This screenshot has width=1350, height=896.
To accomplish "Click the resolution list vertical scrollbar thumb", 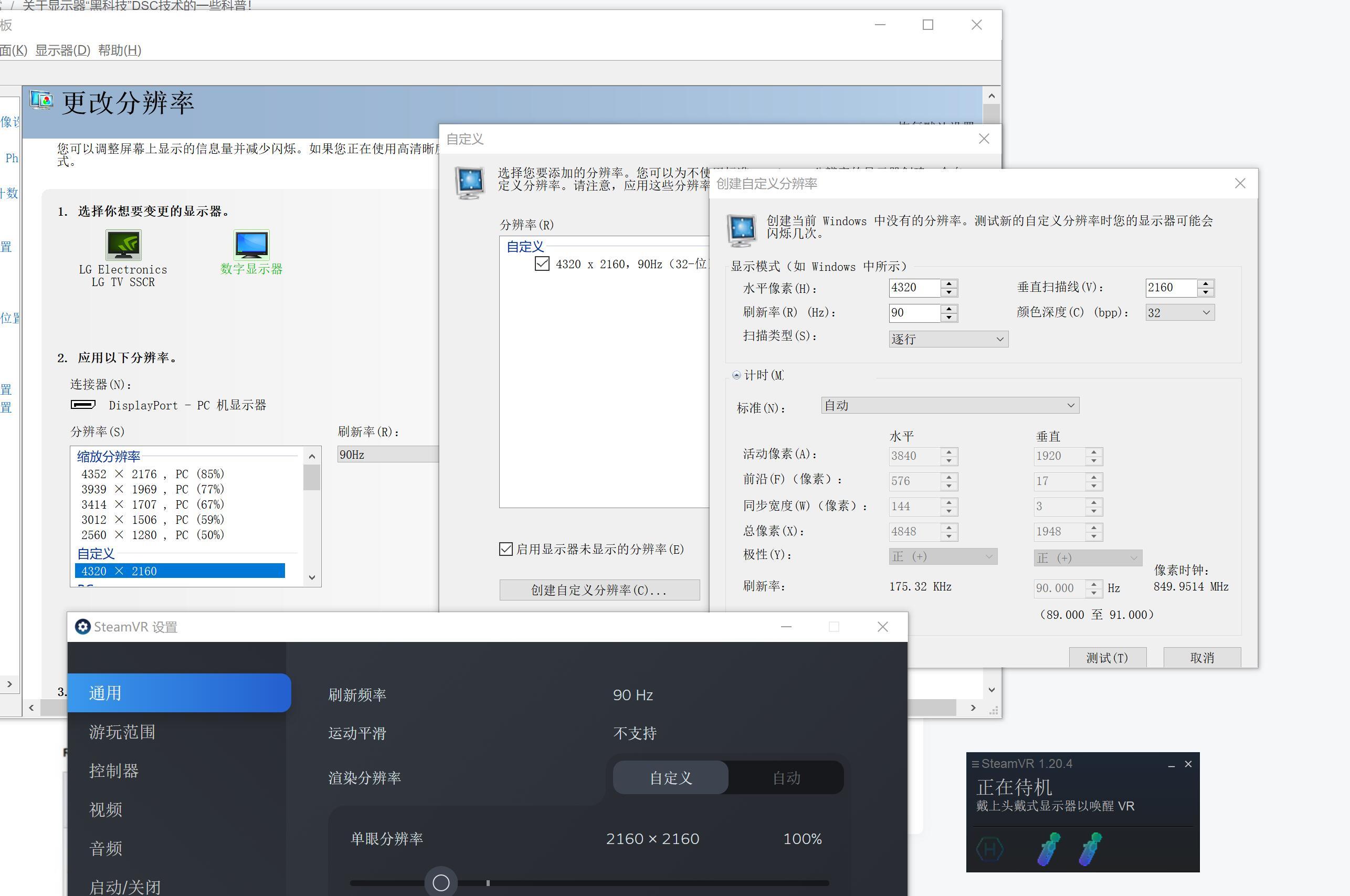I will click(x=311, y=478).
